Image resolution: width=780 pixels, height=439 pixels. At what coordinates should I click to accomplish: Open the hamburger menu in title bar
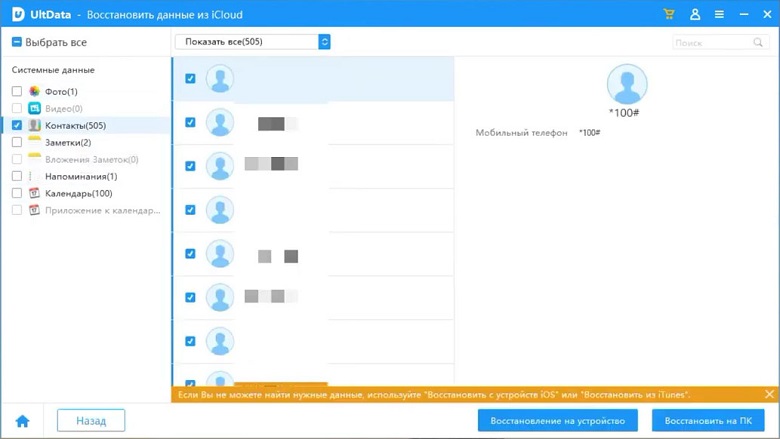pos(719,14)
